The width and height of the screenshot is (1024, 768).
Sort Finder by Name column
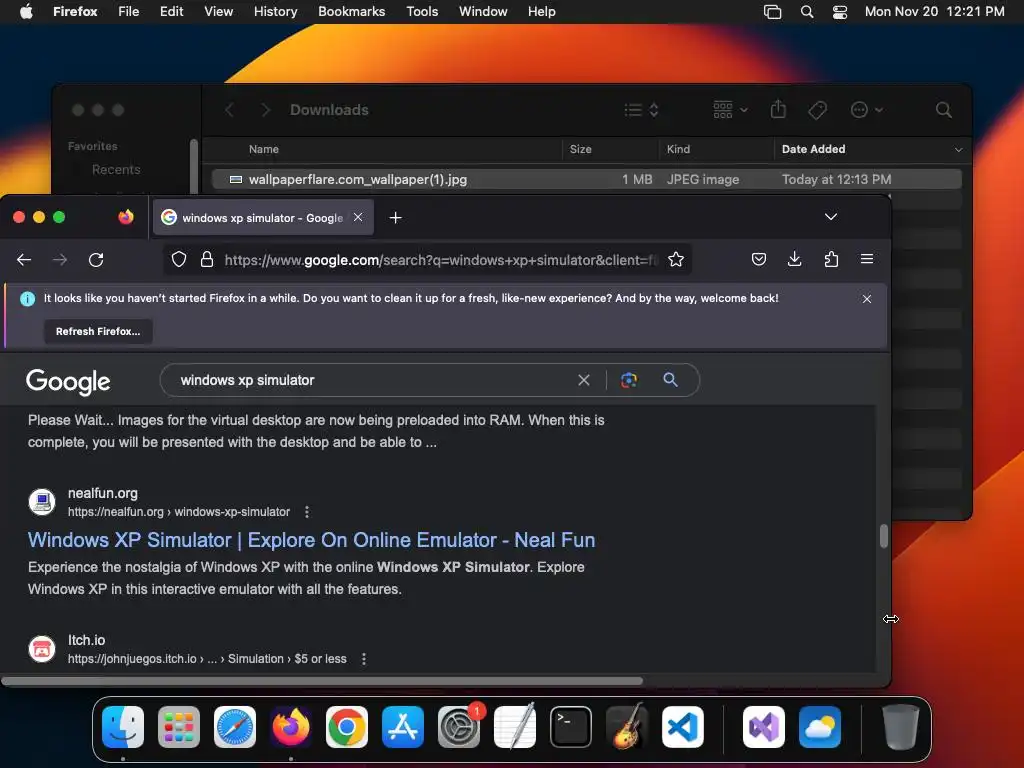coord(264,149)
